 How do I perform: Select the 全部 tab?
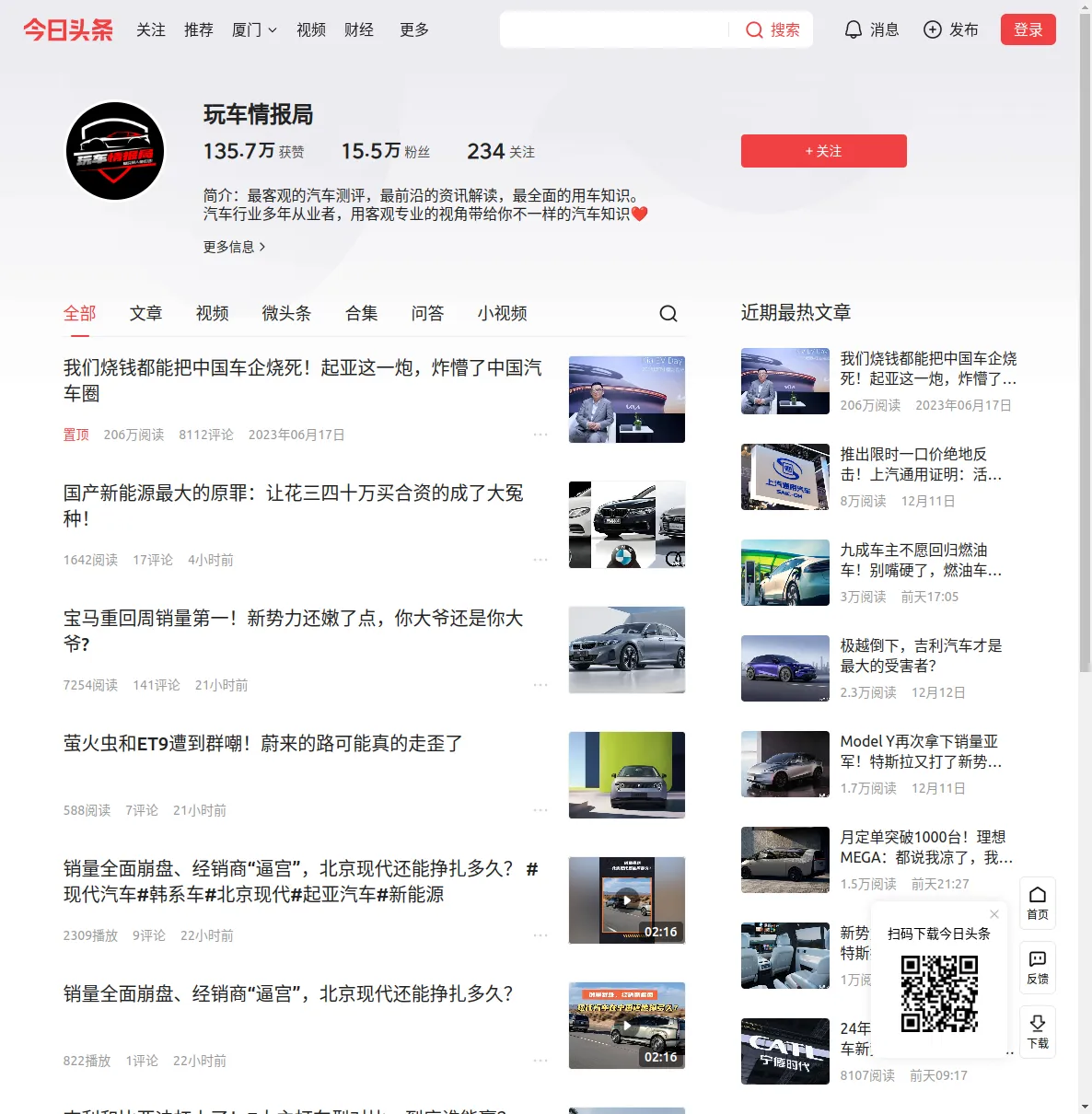(x=80, y=313)
